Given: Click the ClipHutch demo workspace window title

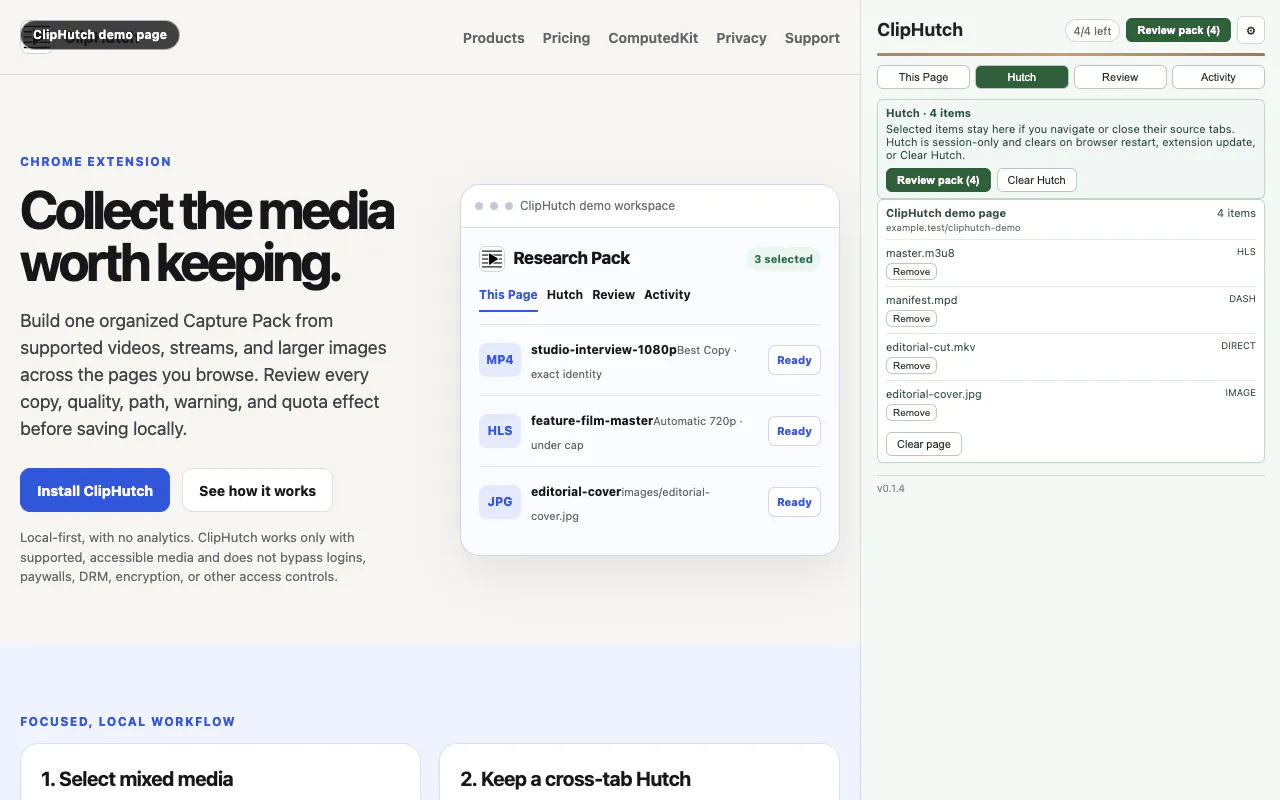Looking at the screenshot, I should coord(597,206).
